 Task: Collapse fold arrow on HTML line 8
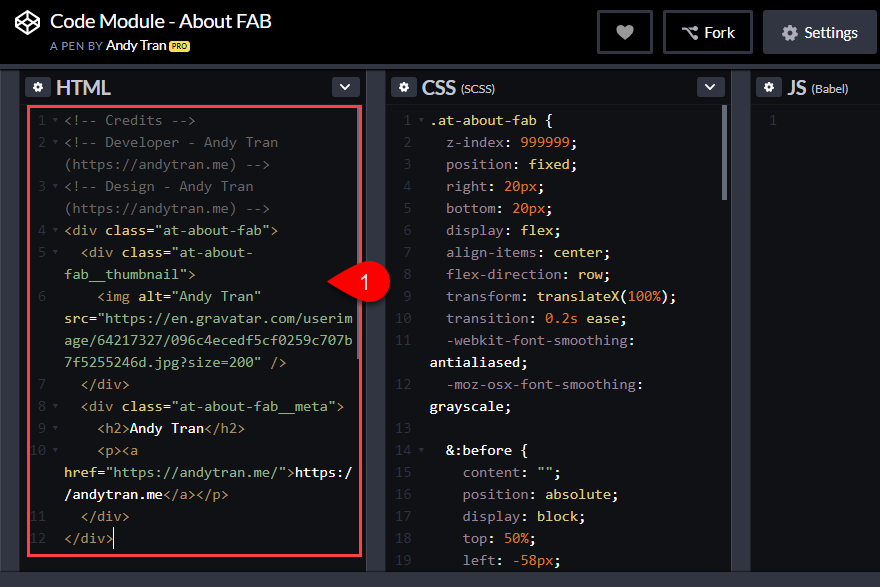[55, 406]
